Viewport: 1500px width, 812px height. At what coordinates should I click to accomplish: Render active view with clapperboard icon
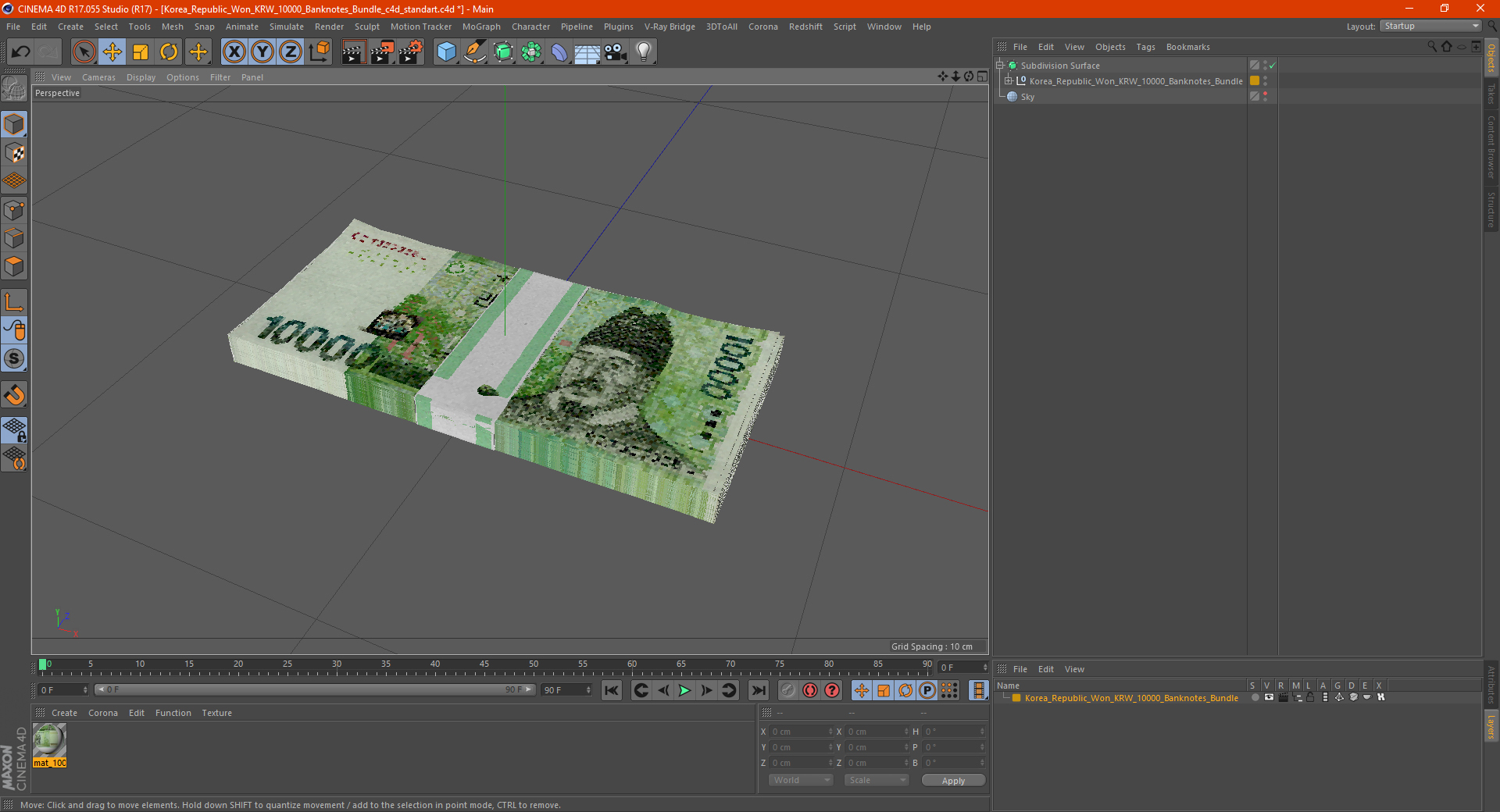click(353, 52)
